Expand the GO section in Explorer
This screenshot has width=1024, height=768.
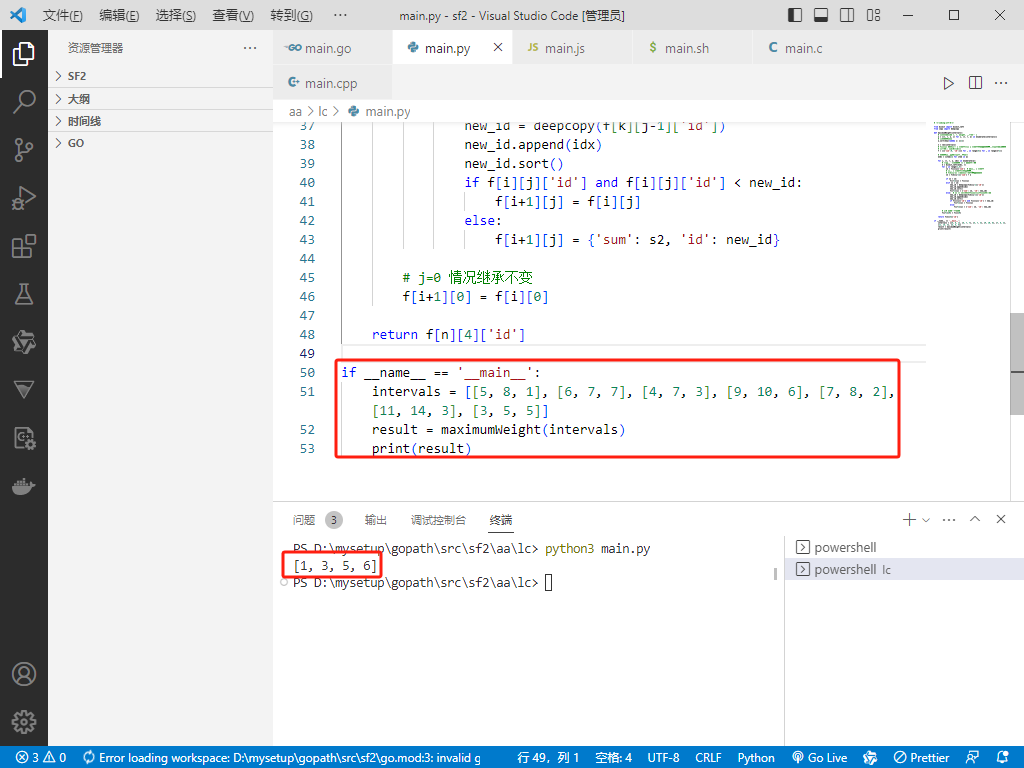[x=161, y=143]
